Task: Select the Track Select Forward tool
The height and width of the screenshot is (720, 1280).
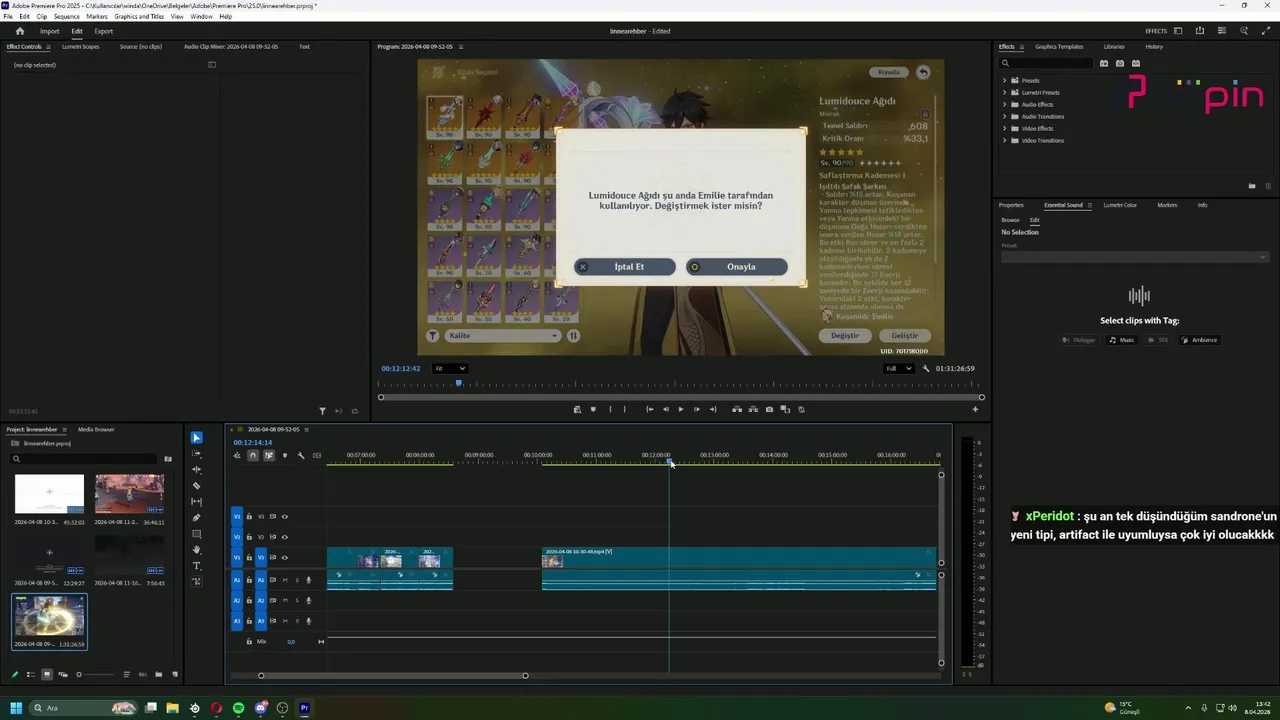Action: [196, 454]
